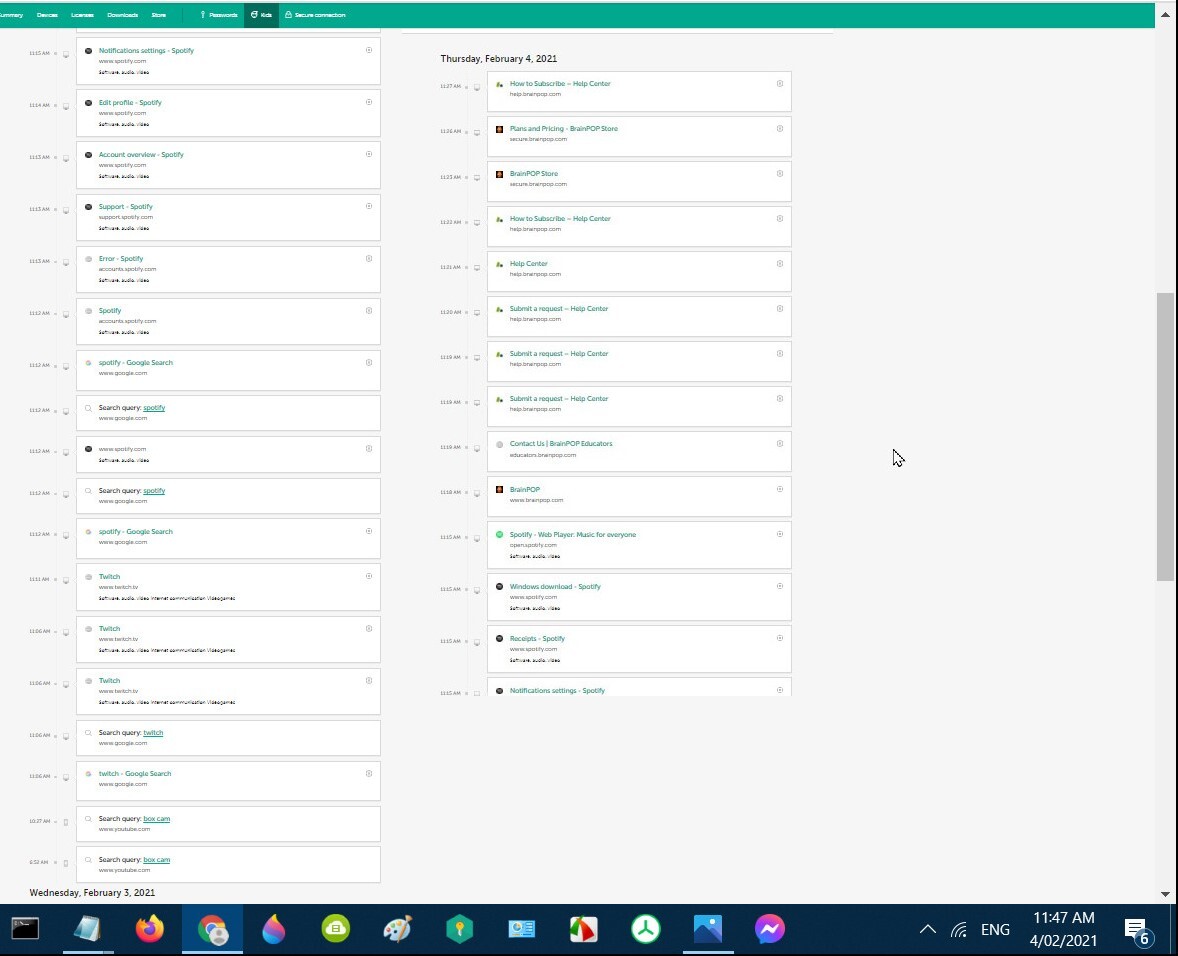
Task: Open Command Prompt from the taskbar
Action: [x=25, y=929]
